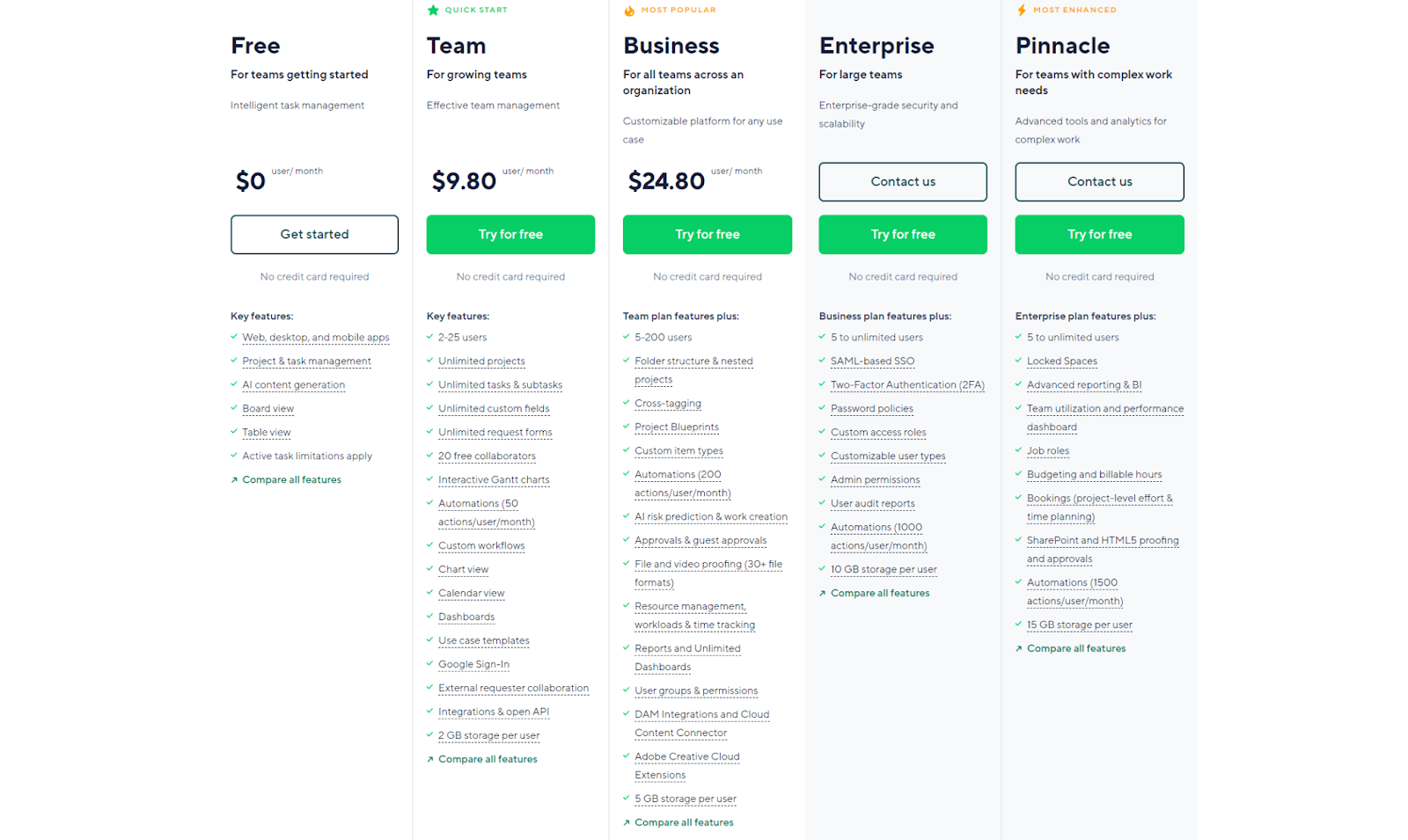This screenshot has width=1408, height=840.
Task: Click the arrow icon beside Business plan's Compare all features
Action: [x=627, y=823]
